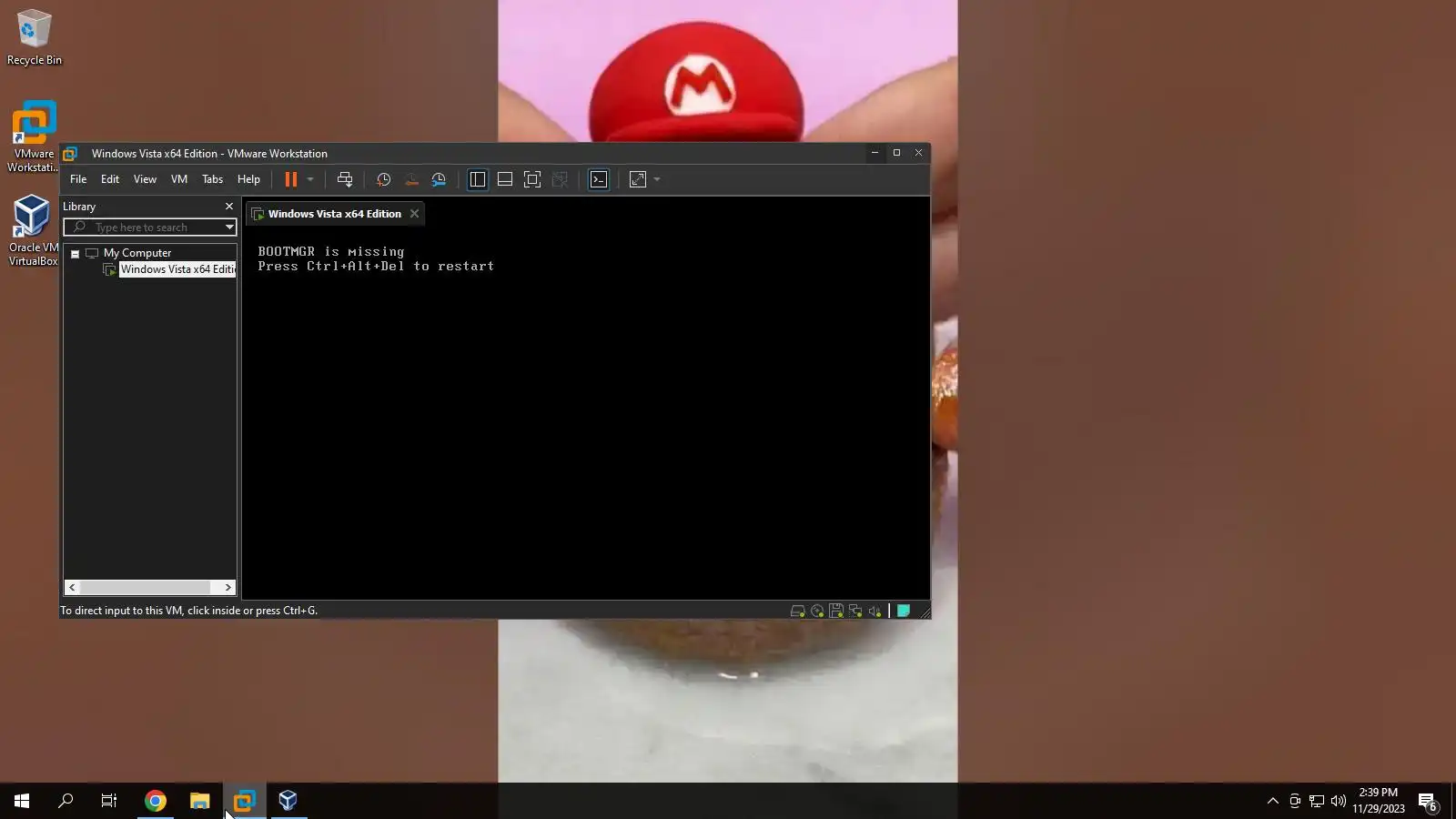1456x819 pixels.
Task: Open the Recycle Bin desktop icon
Action: (35, 37)
